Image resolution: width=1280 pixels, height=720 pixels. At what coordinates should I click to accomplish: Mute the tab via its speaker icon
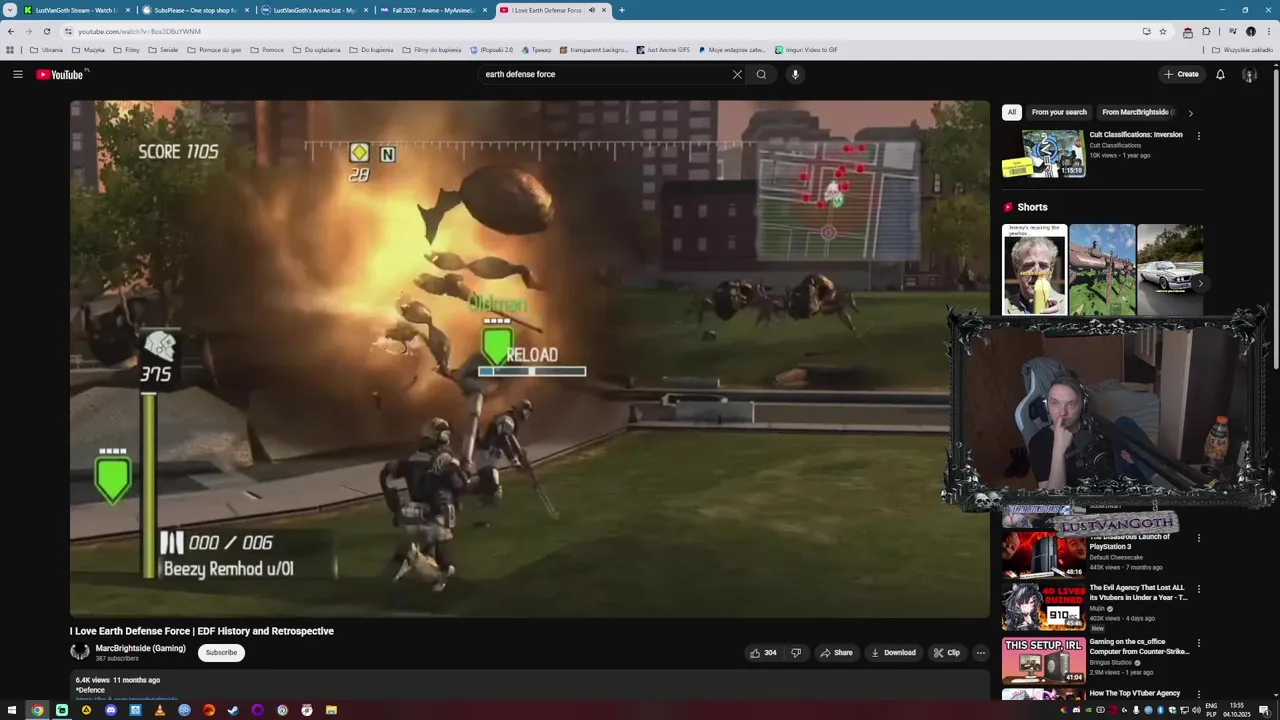click(x=592, y=10)
